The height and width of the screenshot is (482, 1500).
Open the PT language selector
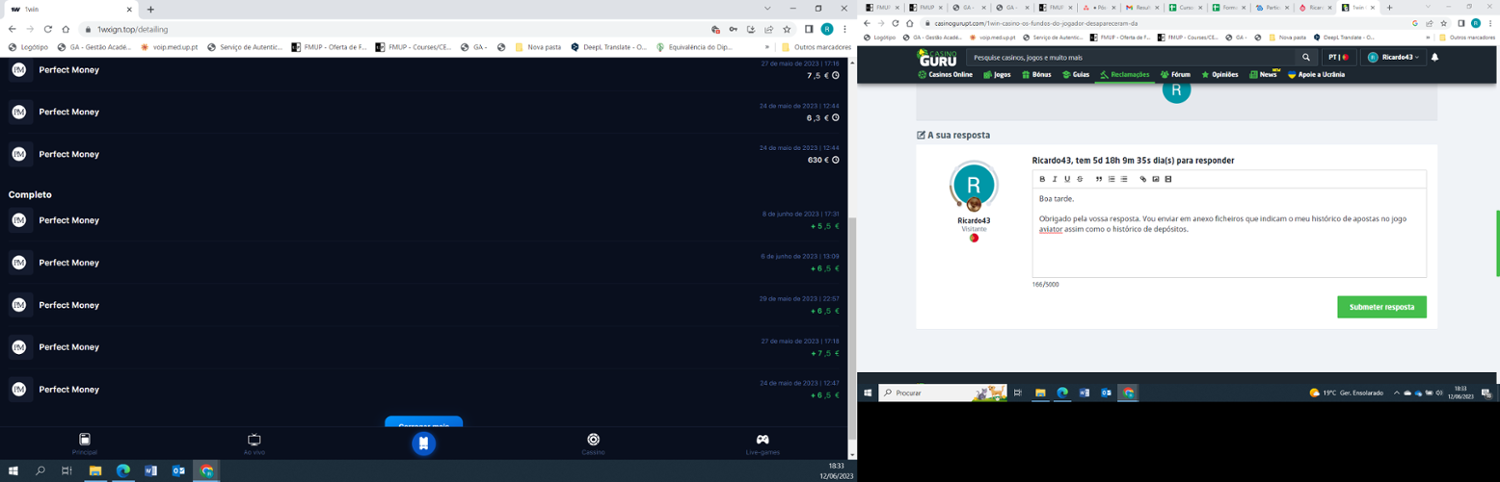click(x=1338, y=57)
